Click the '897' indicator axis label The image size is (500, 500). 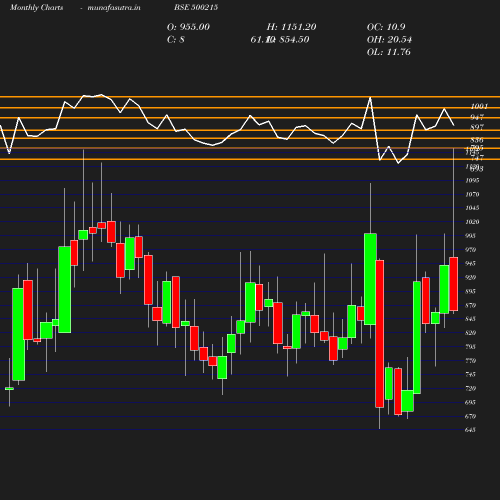(x=477, y=127)
